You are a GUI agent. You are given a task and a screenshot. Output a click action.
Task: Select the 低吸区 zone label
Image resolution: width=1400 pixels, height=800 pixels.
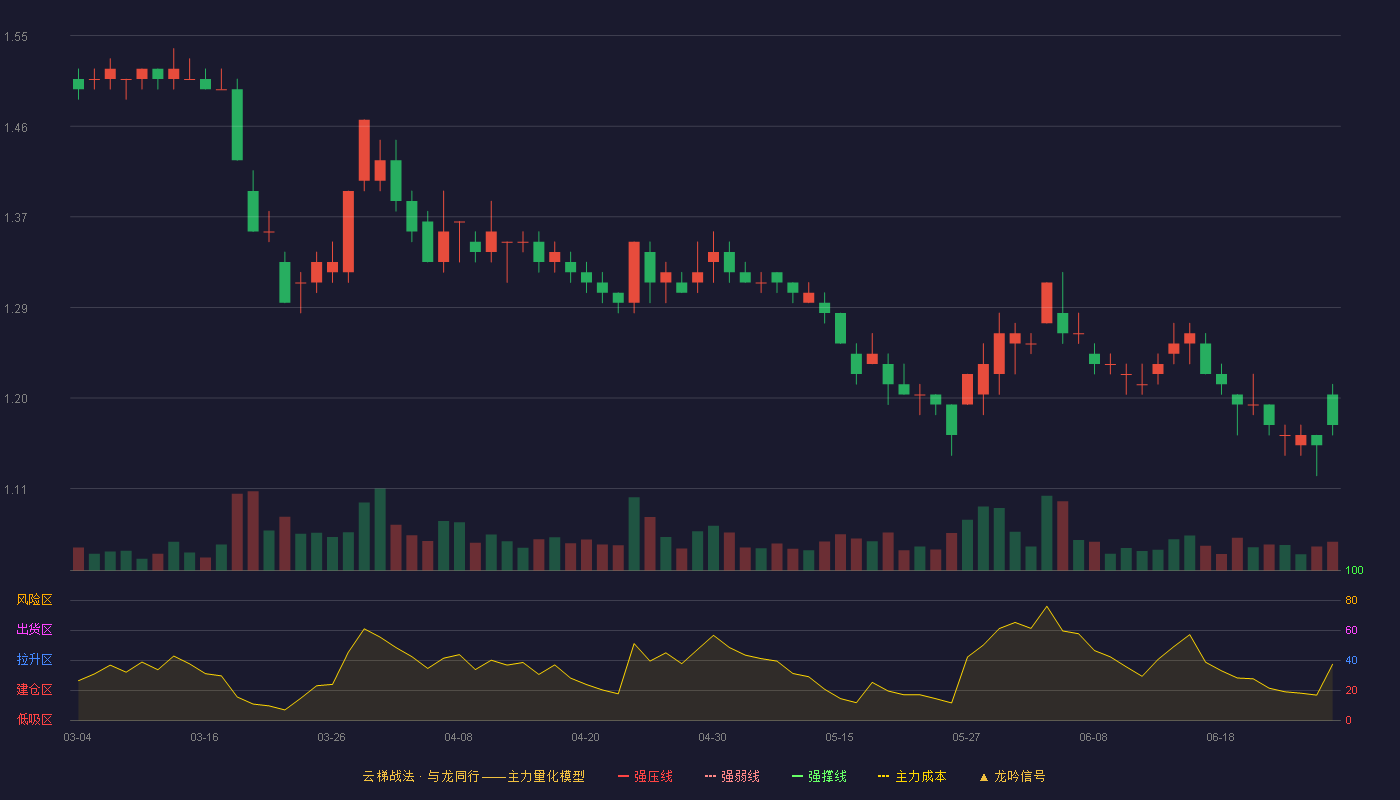point(34,720)
